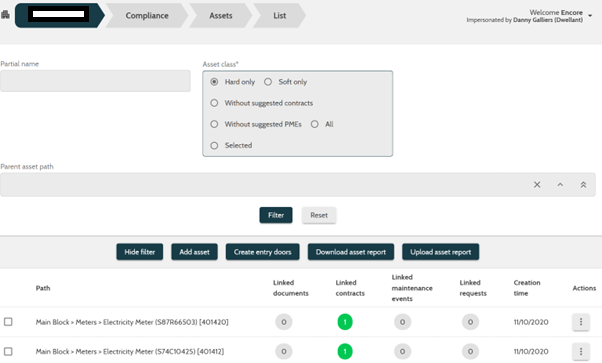Choose Without suggested contracts asset class
The width and height of the screenshot is (602, 363).
pos(214,103)
